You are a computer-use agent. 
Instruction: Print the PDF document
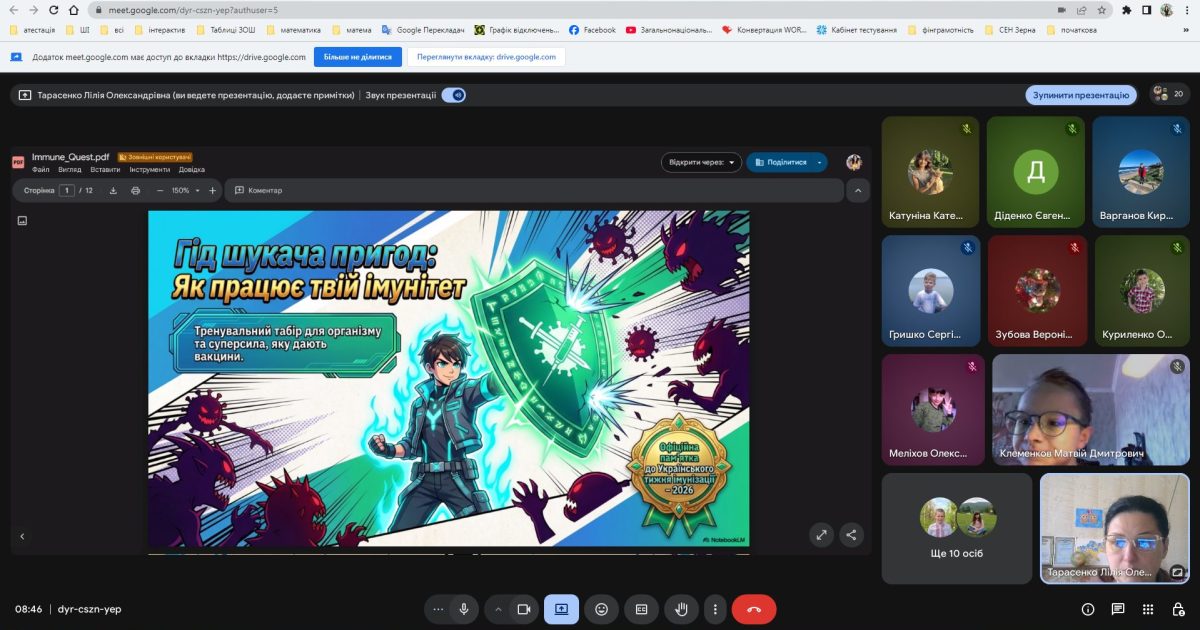(x=136, y=190)
